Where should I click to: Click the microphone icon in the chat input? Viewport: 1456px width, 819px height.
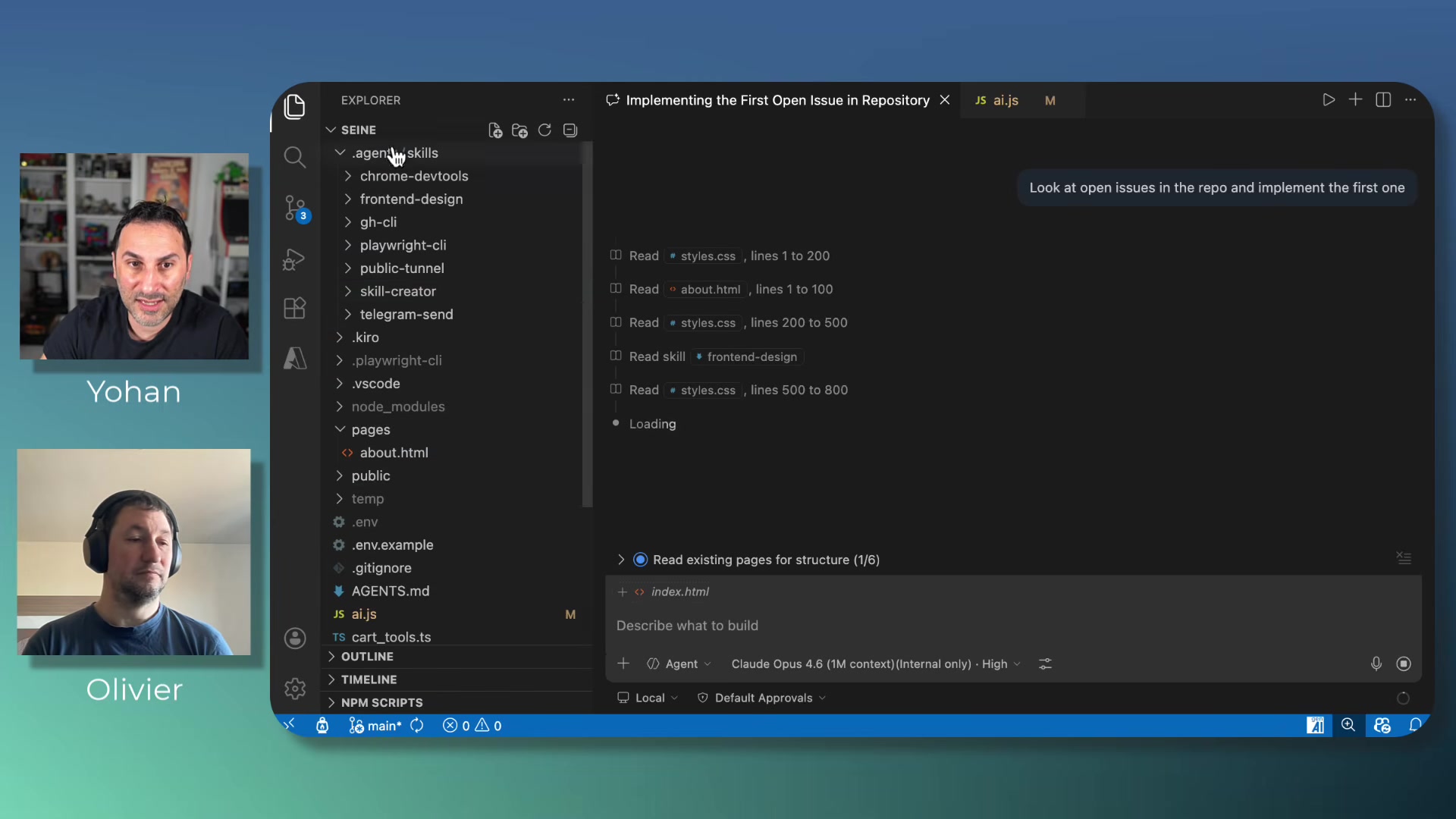[x=1375, y=664]
